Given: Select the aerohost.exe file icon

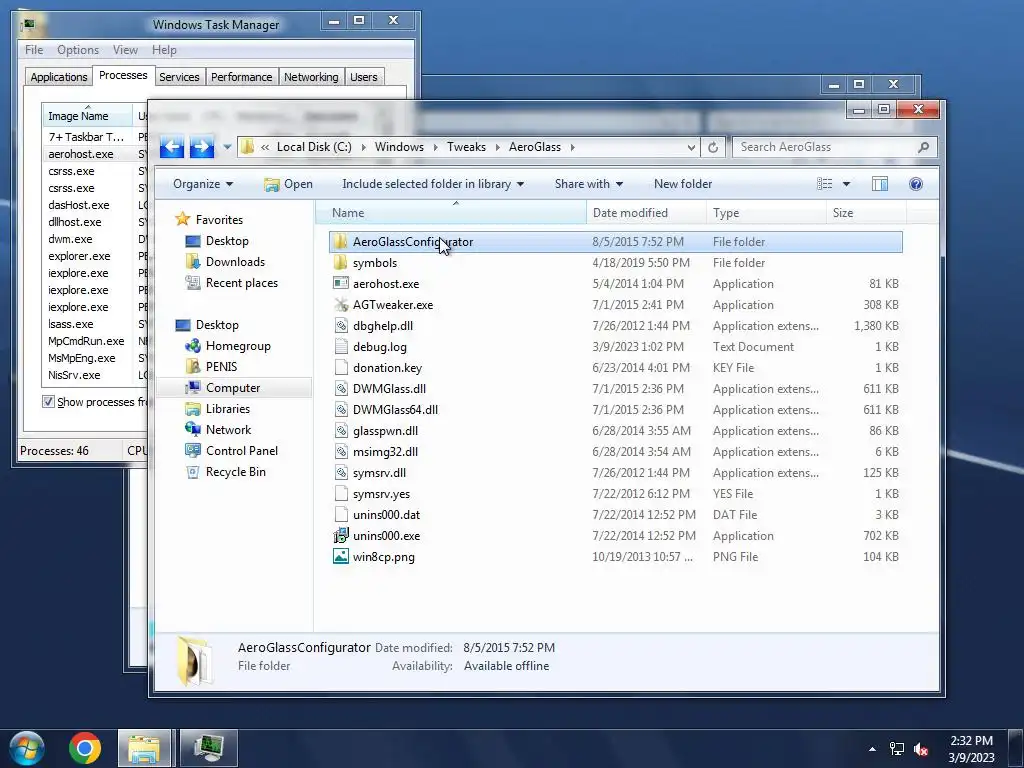Looking at the screenshot, I should [340, 283].
